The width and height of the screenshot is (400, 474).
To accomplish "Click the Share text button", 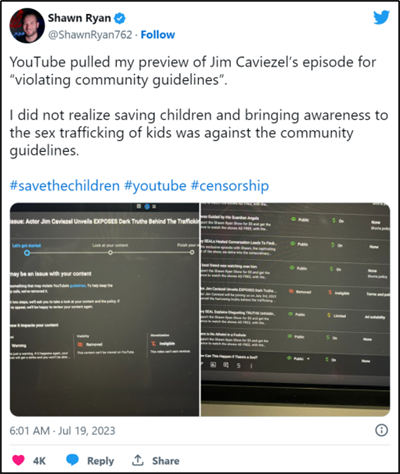I will (x=166, y=461).
